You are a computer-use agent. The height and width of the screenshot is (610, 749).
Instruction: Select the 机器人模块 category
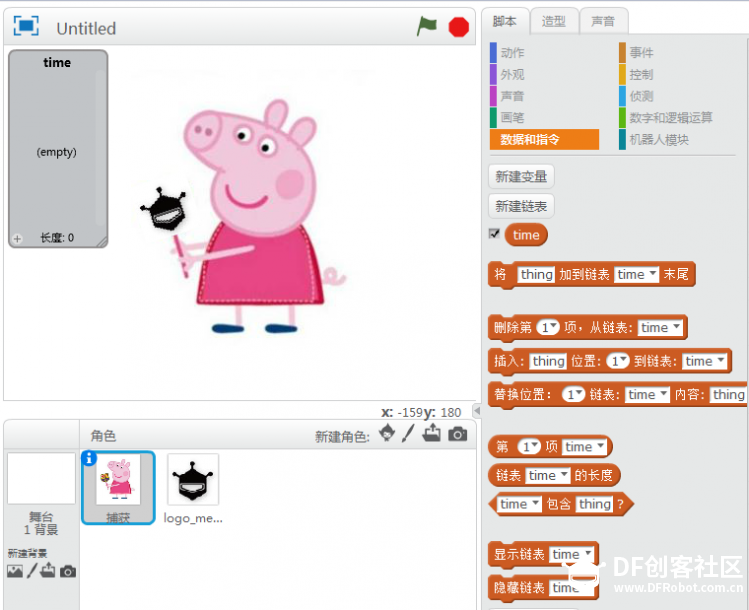pos(659,139)
